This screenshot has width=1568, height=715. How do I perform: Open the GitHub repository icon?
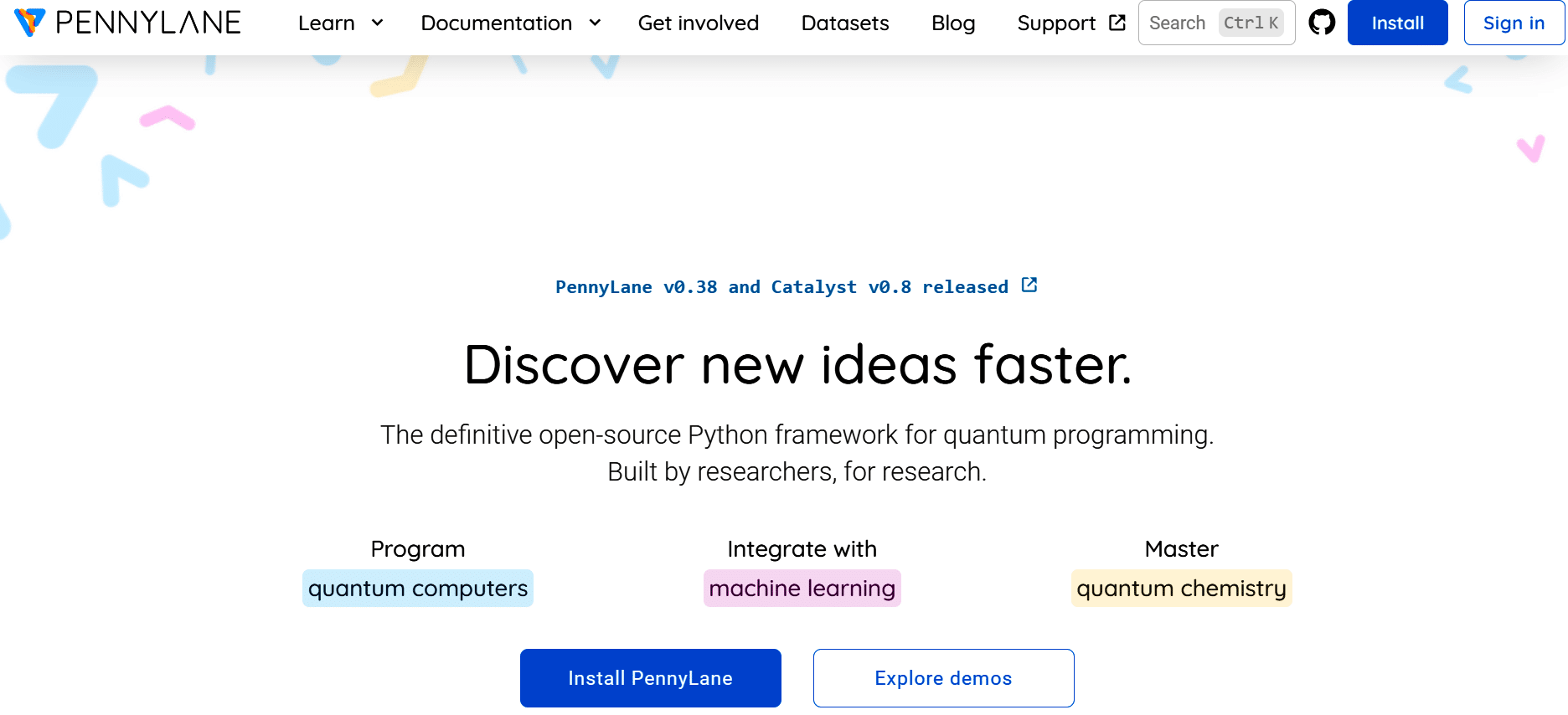click(x=1322, y=23)
